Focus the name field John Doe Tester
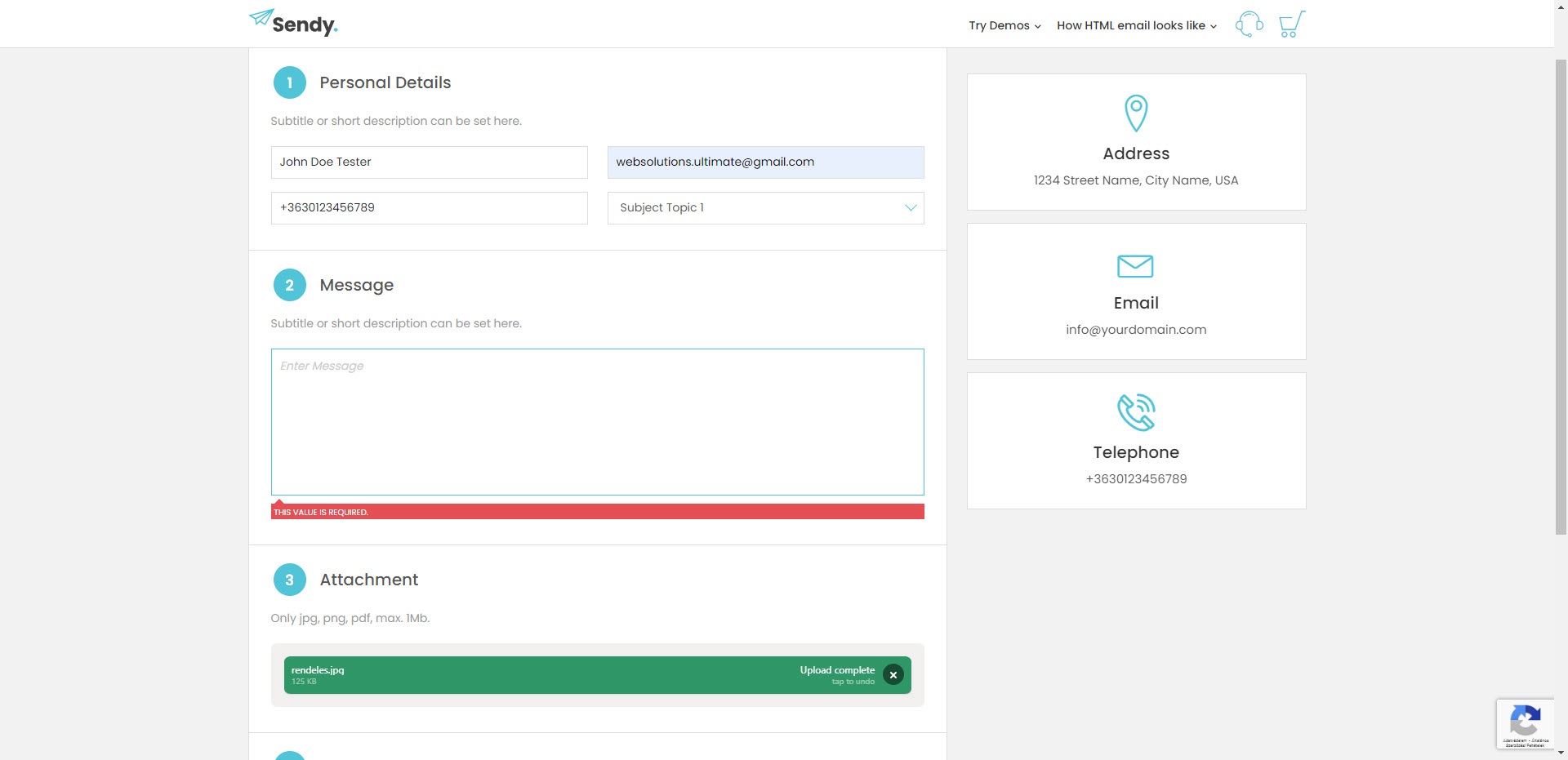 [x=430, y=162]
